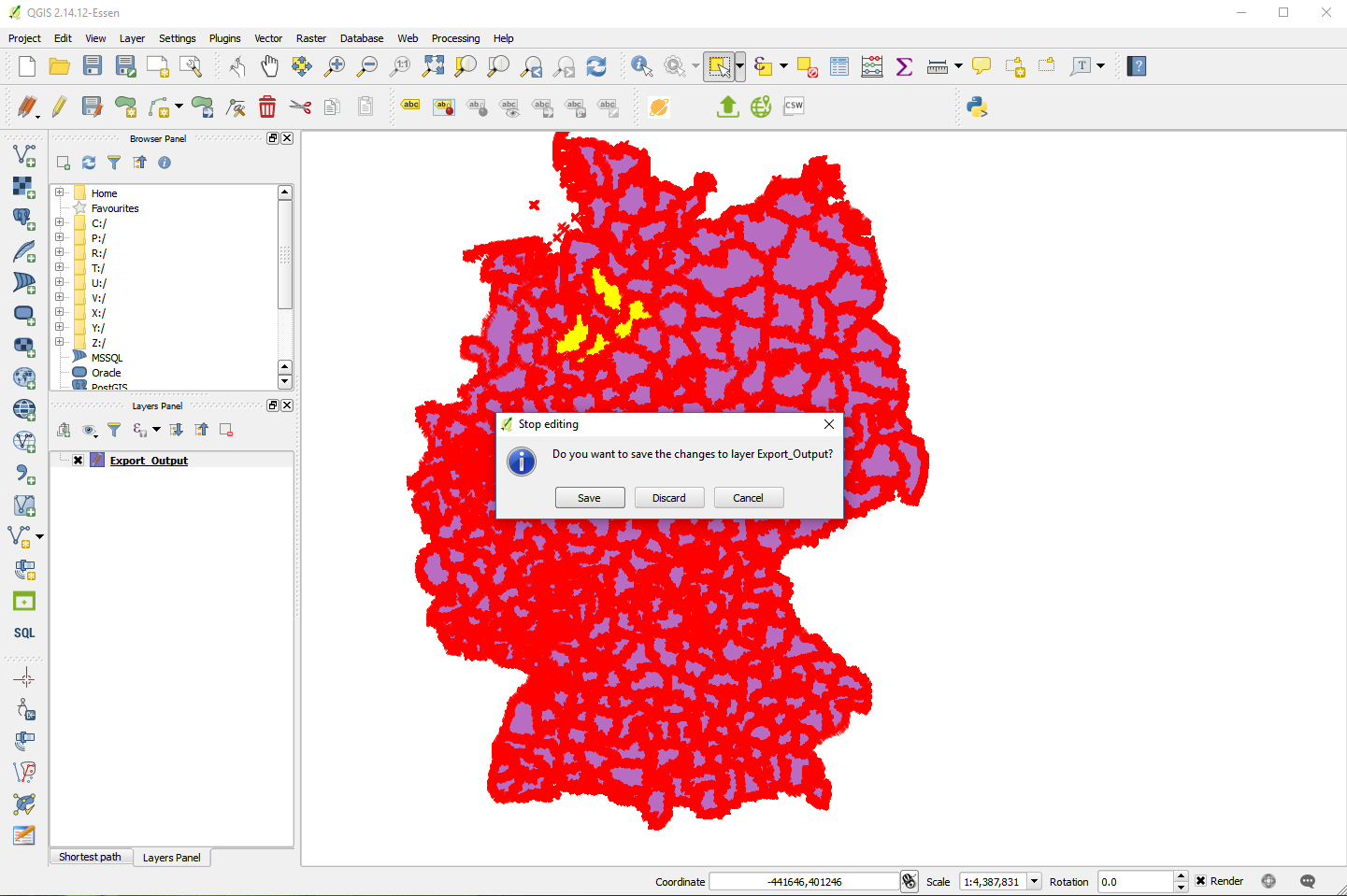Expand the Home tree node
Screen dimensions: 1347x896
coord(60,192)
